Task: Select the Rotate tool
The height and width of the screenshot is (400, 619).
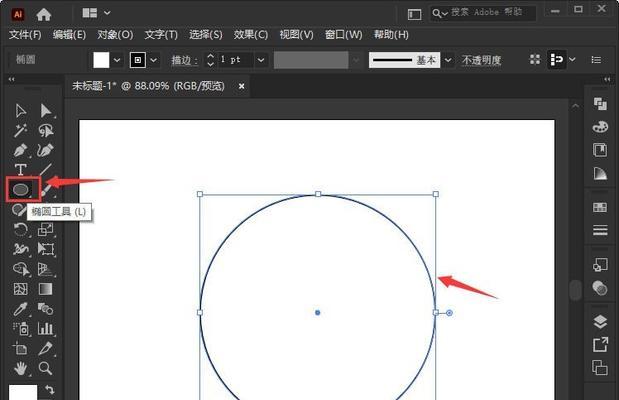Action: coord(21,229)
